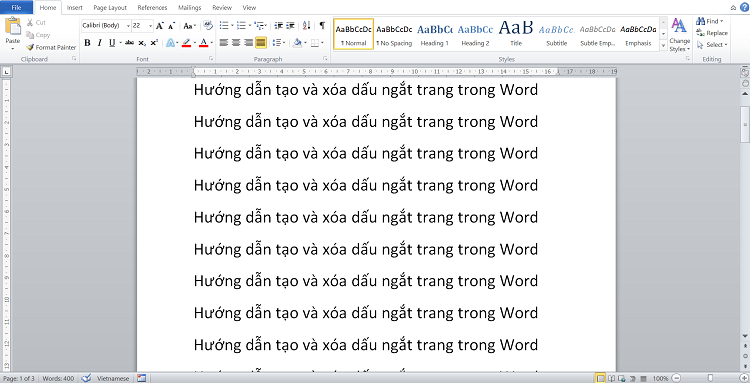Apply superscript formatting
This screenshot has width=750, height=383.
(x=154, y=43)
